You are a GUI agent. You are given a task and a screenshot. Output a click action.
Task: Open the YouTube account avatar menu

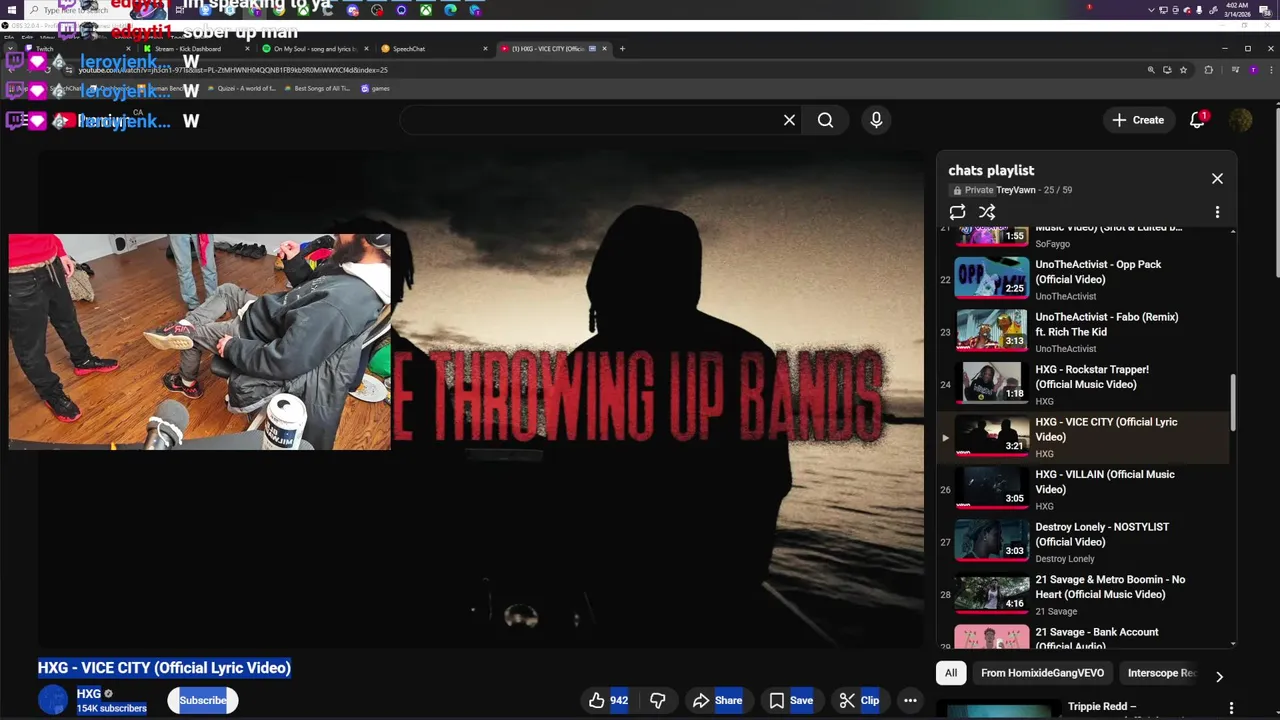(x=1240, y=120)
